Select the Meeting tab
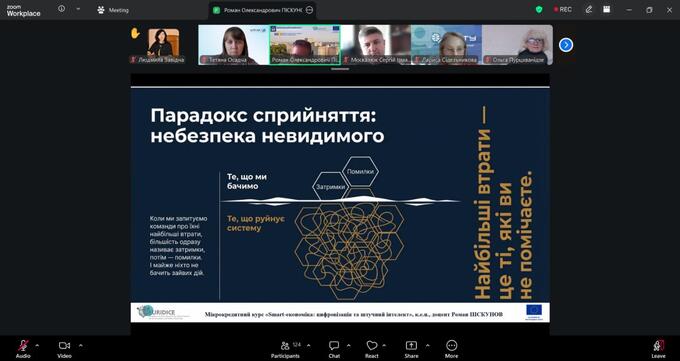Screen dimensions: 680x361 point(114,10)
